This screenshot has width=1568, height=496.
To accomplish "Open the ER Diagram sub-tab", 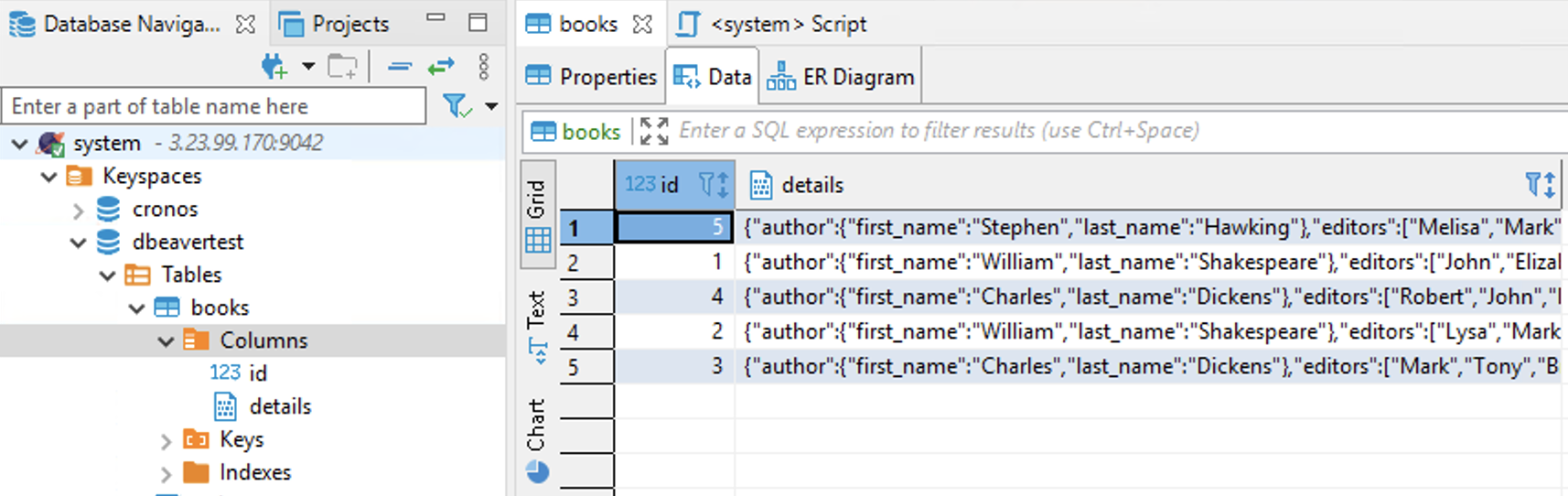I will pyautogui.click(x=841, y=77).
